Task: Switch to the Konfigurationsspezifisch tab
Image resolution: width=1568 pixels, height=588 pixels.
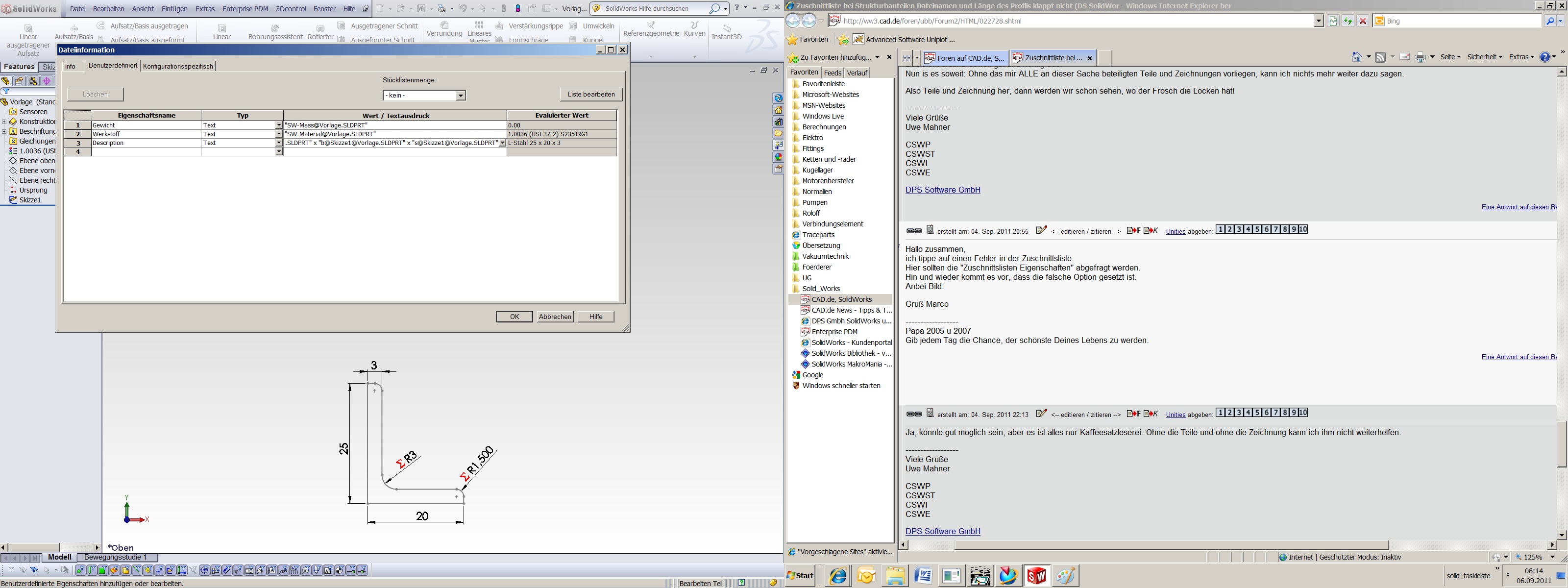Action: click(178, 66)
